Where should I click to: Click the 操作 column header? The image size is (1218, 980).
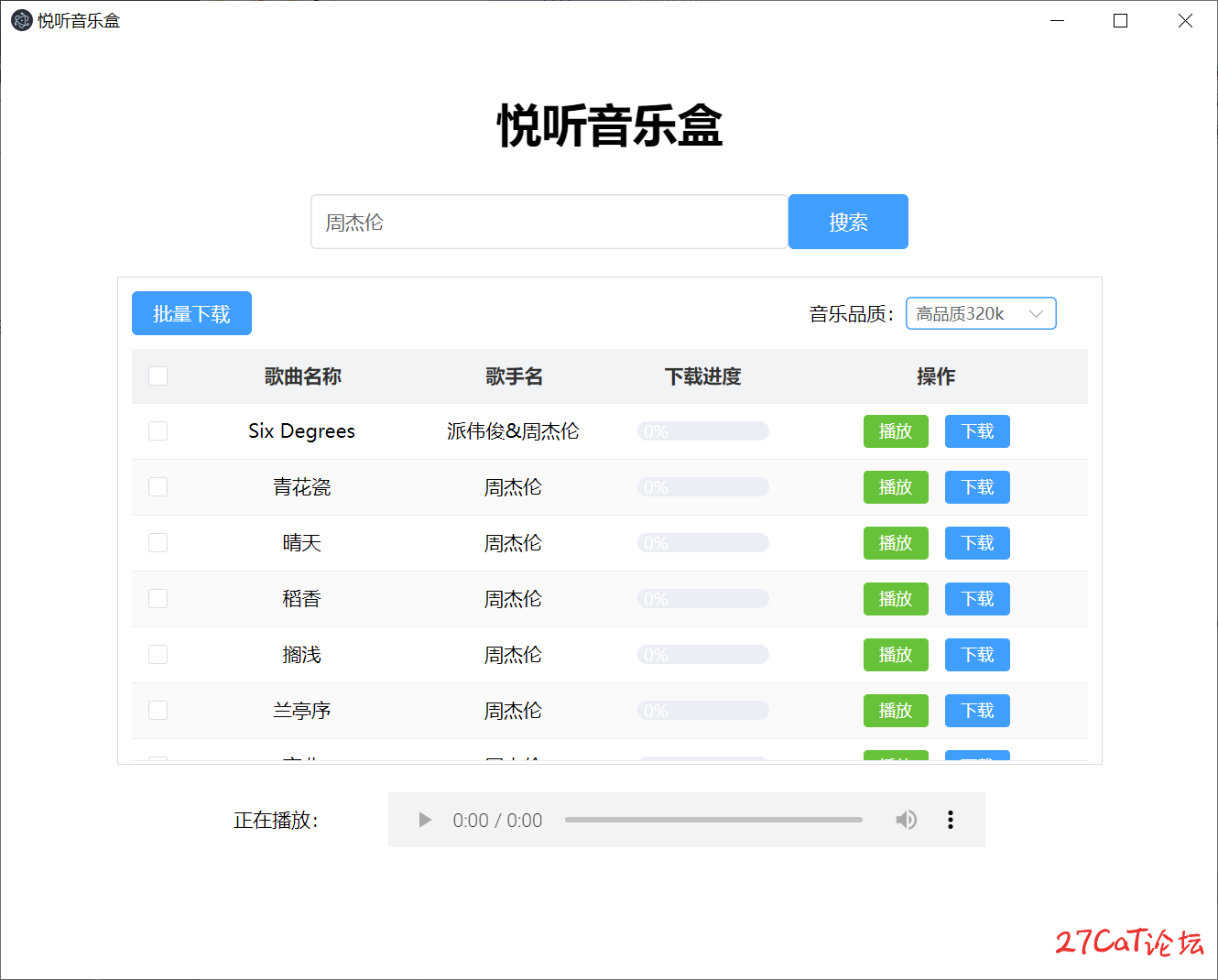(936, 376)
